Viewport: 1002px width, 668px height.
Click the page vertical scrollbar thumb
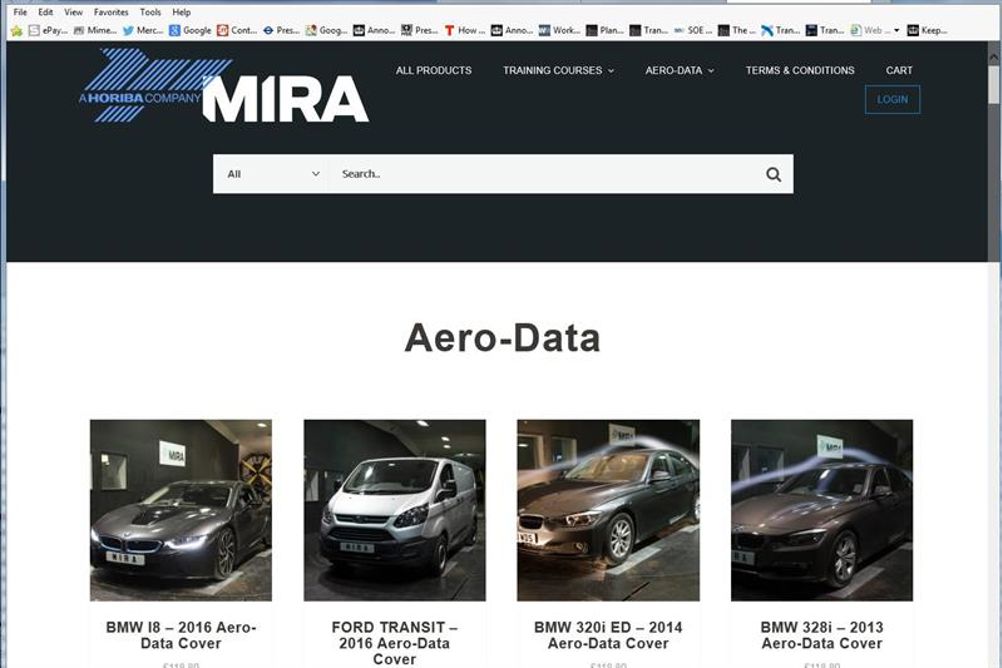pos(993,84)
